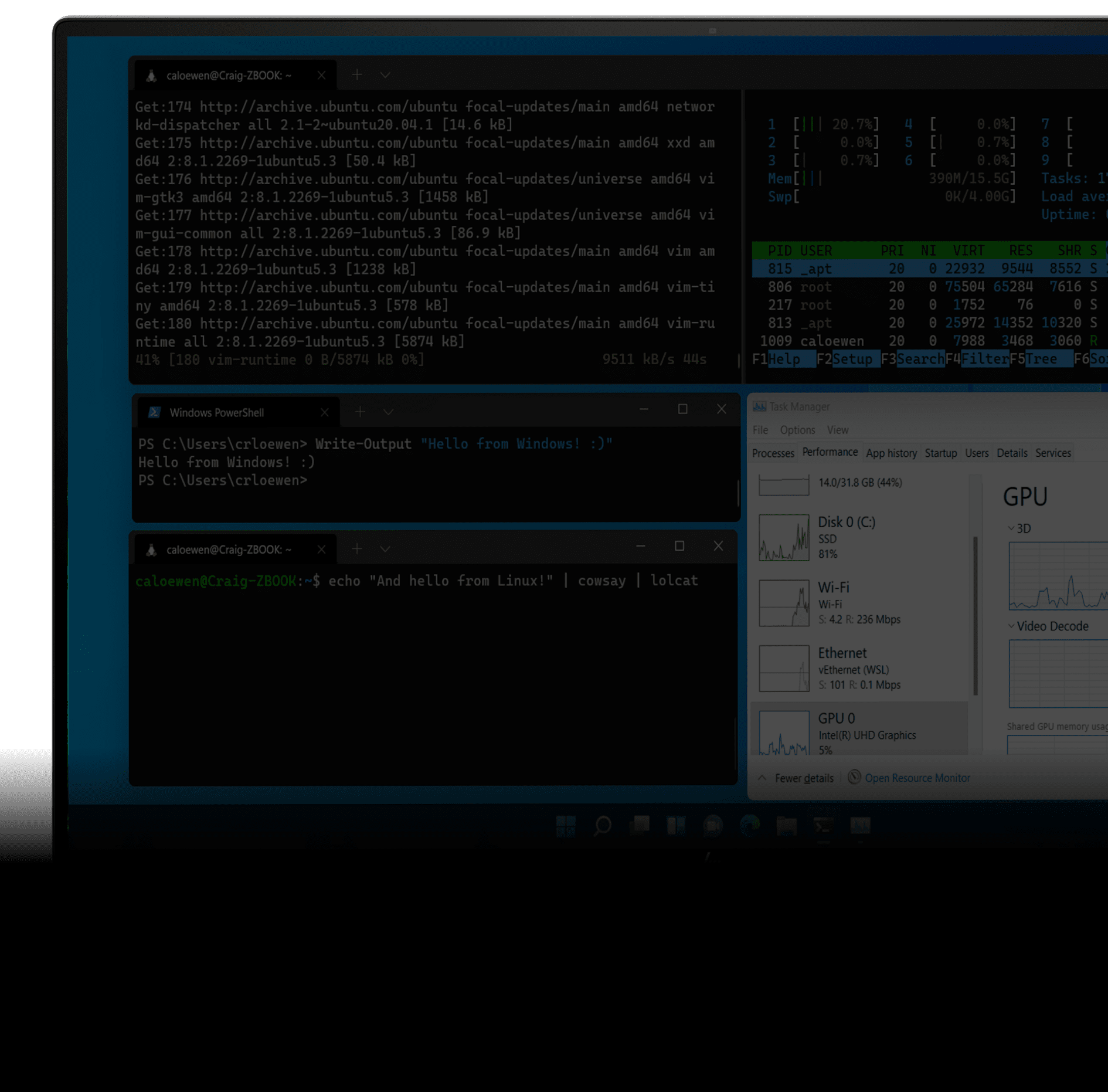Image resolution: width=1108 pixels, height=1092 pixels.
Task: Sort htop by RES column header
Action: click(x=1021, y=250)
